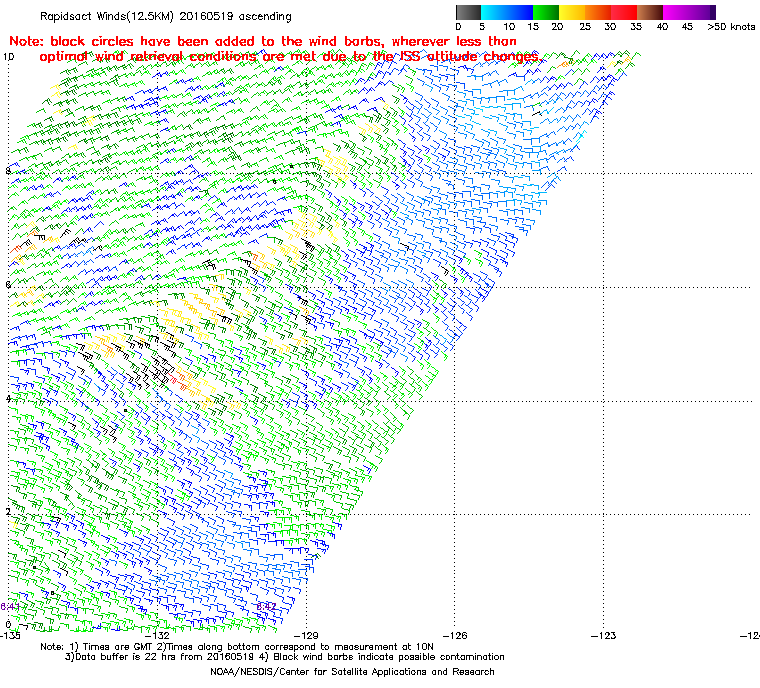Click longitude axis label '-135'
Screen dimensions: 760x688
[x=11, y=635]
